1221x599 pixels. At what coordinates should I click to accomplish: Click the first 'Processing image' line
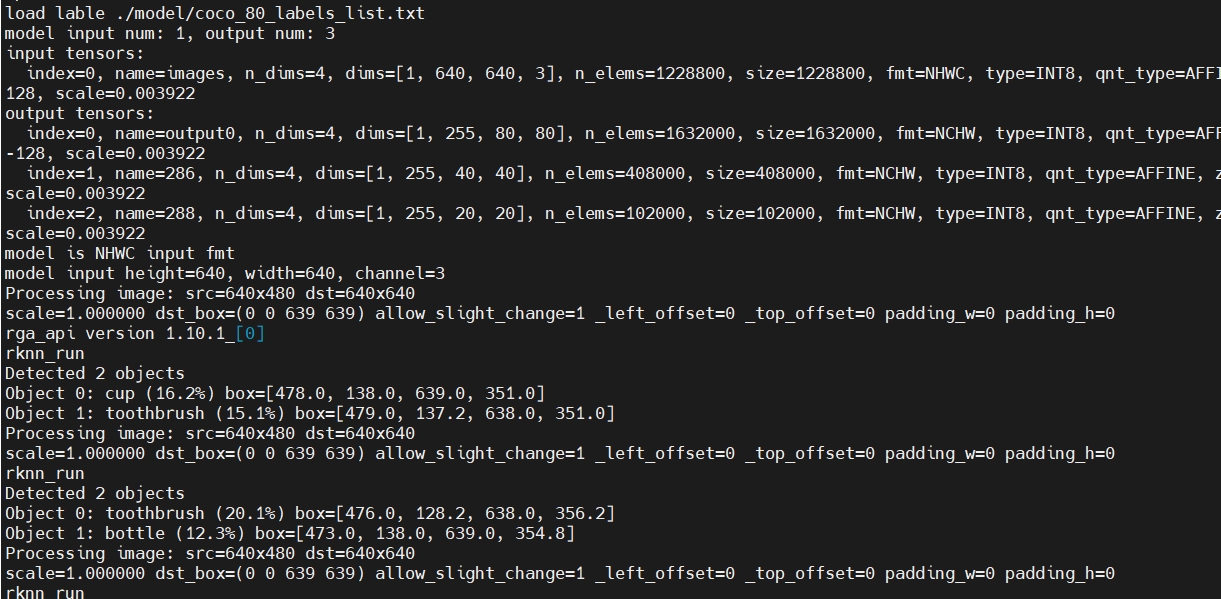pyautogui.click(x=210, y=293)
